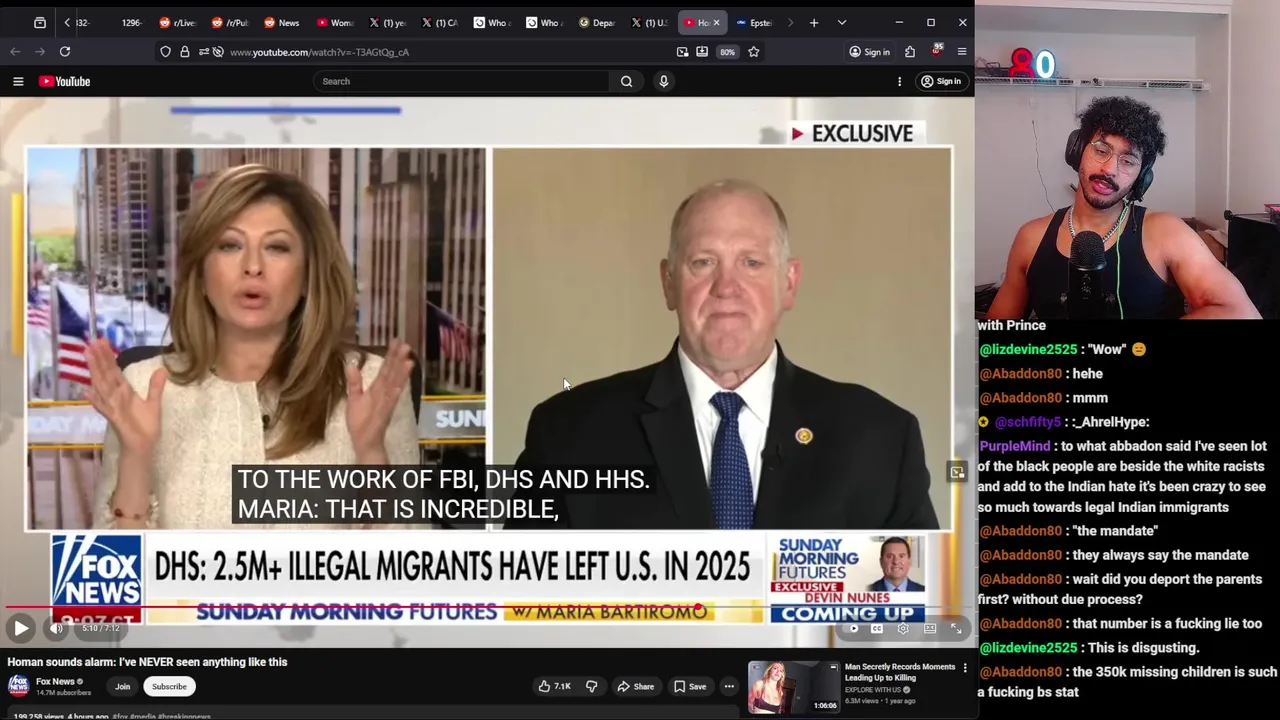Viewport: 1280px width, 720px height.
Task: Open a new browser tab
Action: (x=814, y=22)
